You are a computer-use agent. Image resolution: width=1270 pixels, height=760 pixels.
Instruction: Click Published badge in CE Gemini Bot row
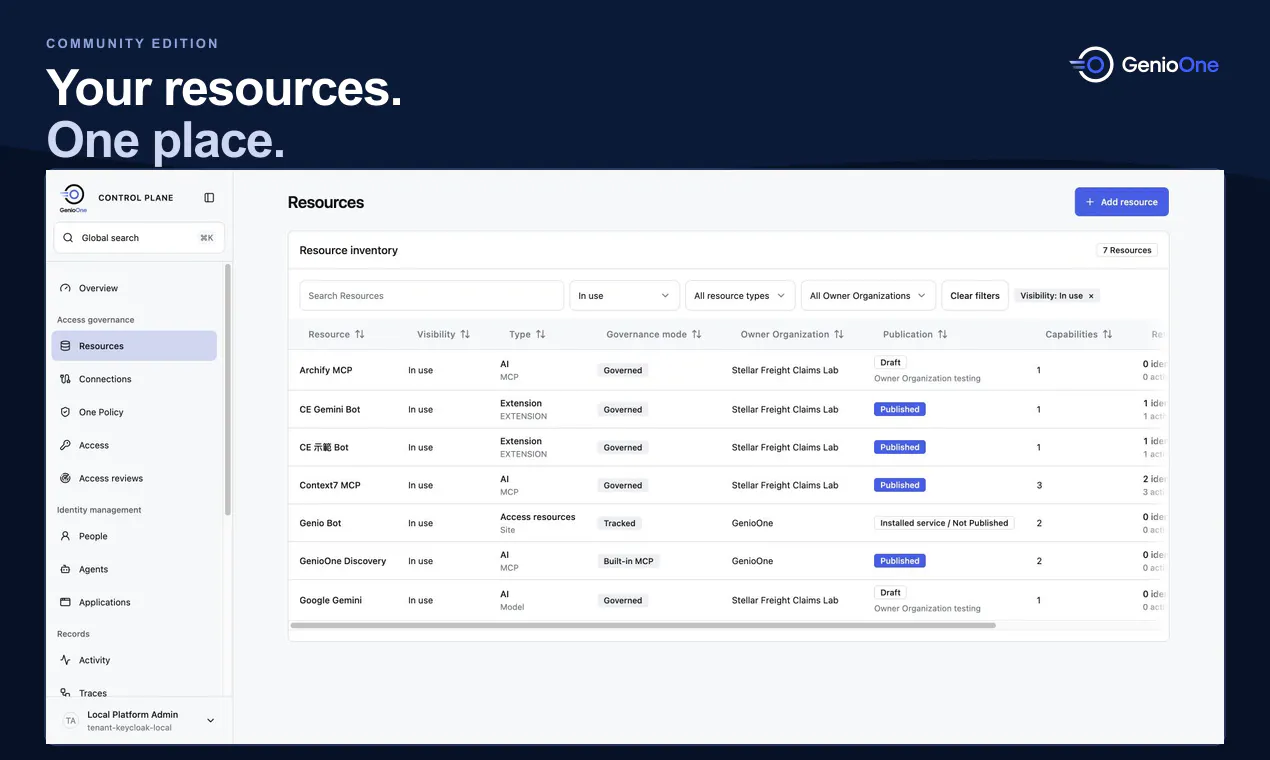pyautogui.click(x=900, y=409)
